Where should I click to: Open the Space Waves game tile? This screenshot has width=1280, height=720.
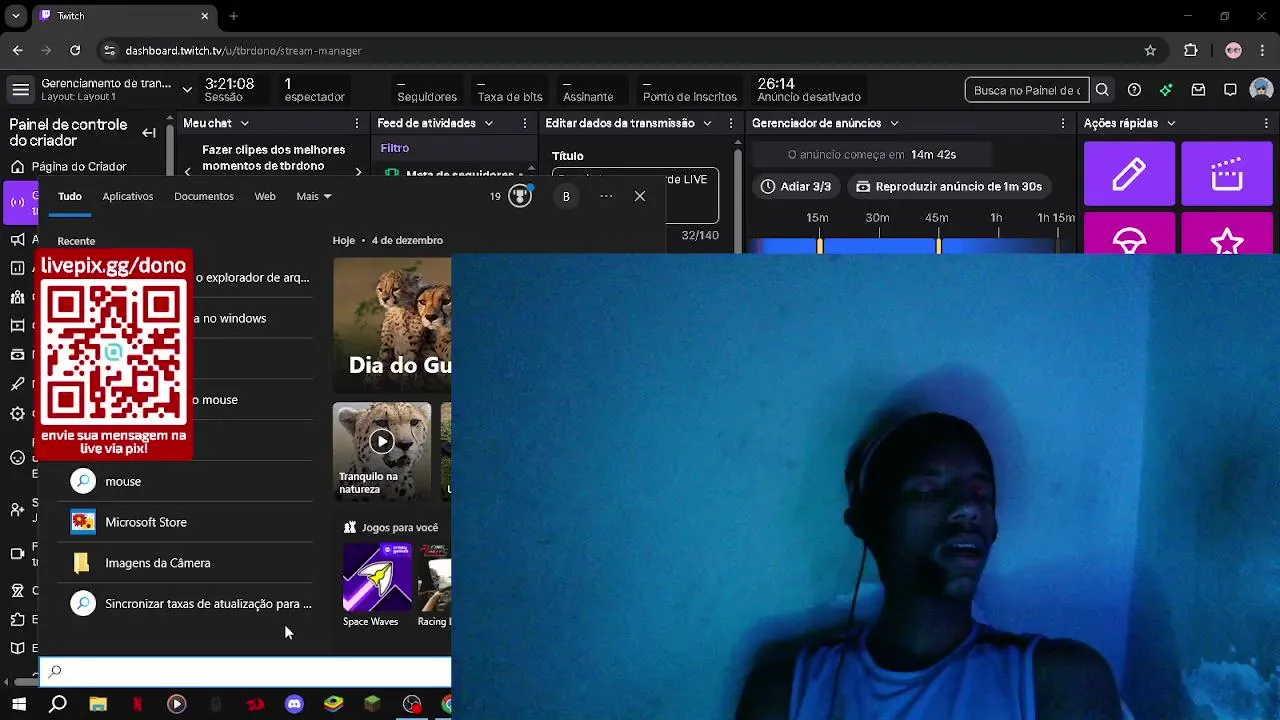(377, 585)
